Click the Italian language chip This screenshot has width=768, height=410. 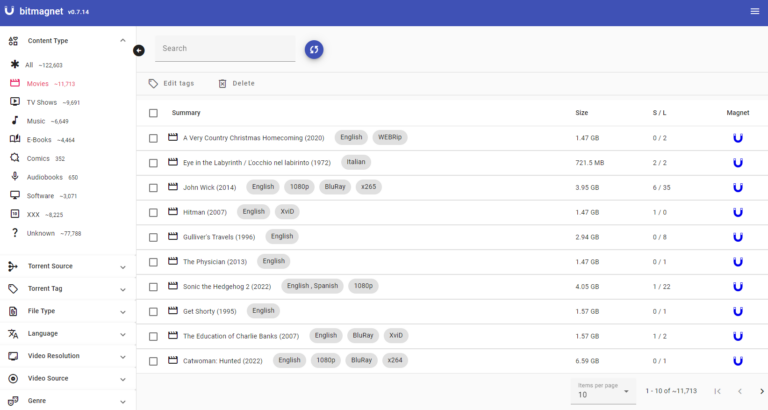coord(356,162)
